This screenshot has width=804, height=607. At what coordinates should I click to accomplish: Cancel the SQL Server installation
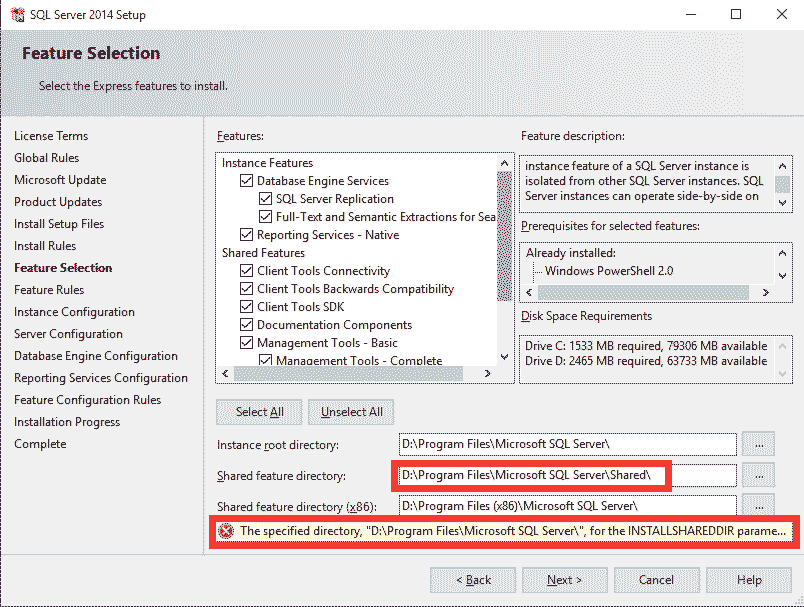click(x=656, y=580)
